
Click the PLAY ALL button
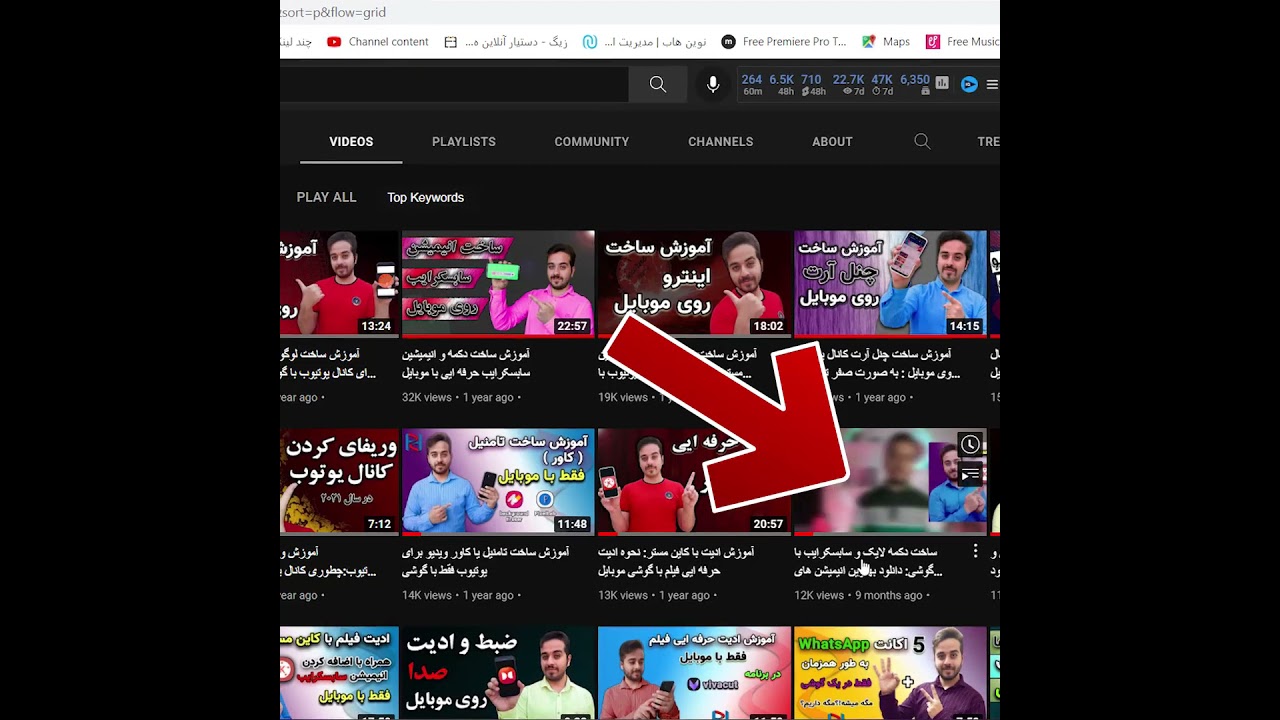[x=326, y=197]
